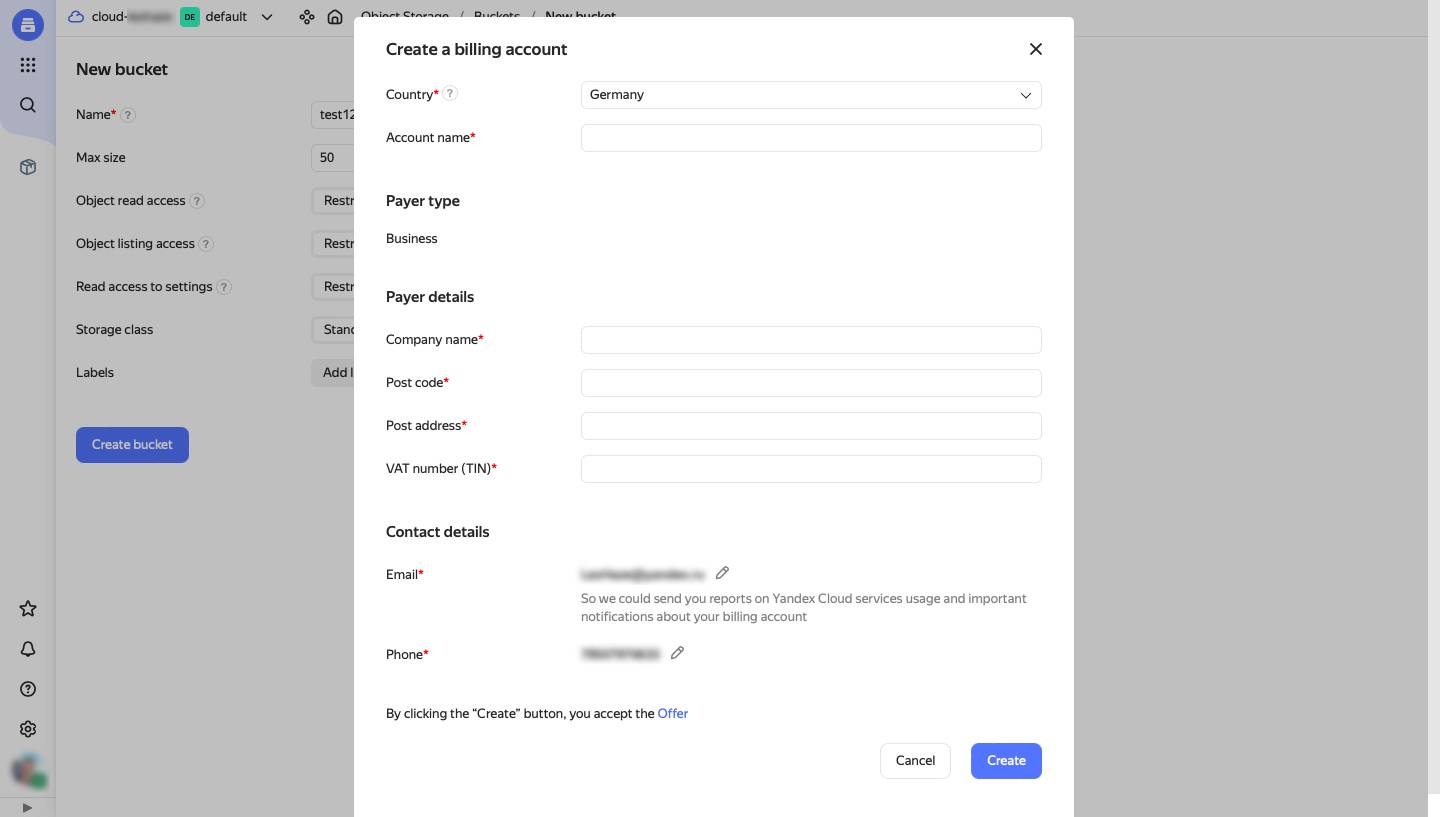The image size is (1440, 817).
Task: Click the search magnifier icon in sidebar
Action: (28, 105)
